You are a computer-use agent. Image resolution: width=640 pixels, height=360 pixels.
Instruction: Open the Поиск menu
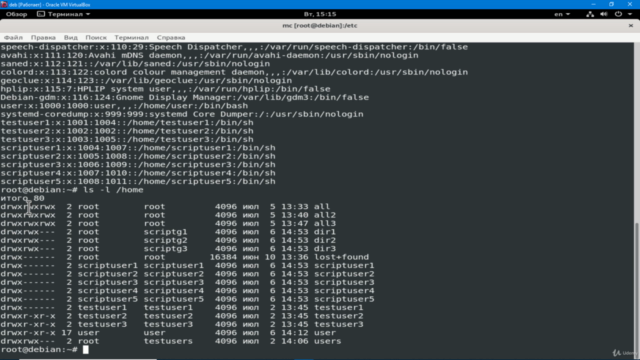click(96, 38)
